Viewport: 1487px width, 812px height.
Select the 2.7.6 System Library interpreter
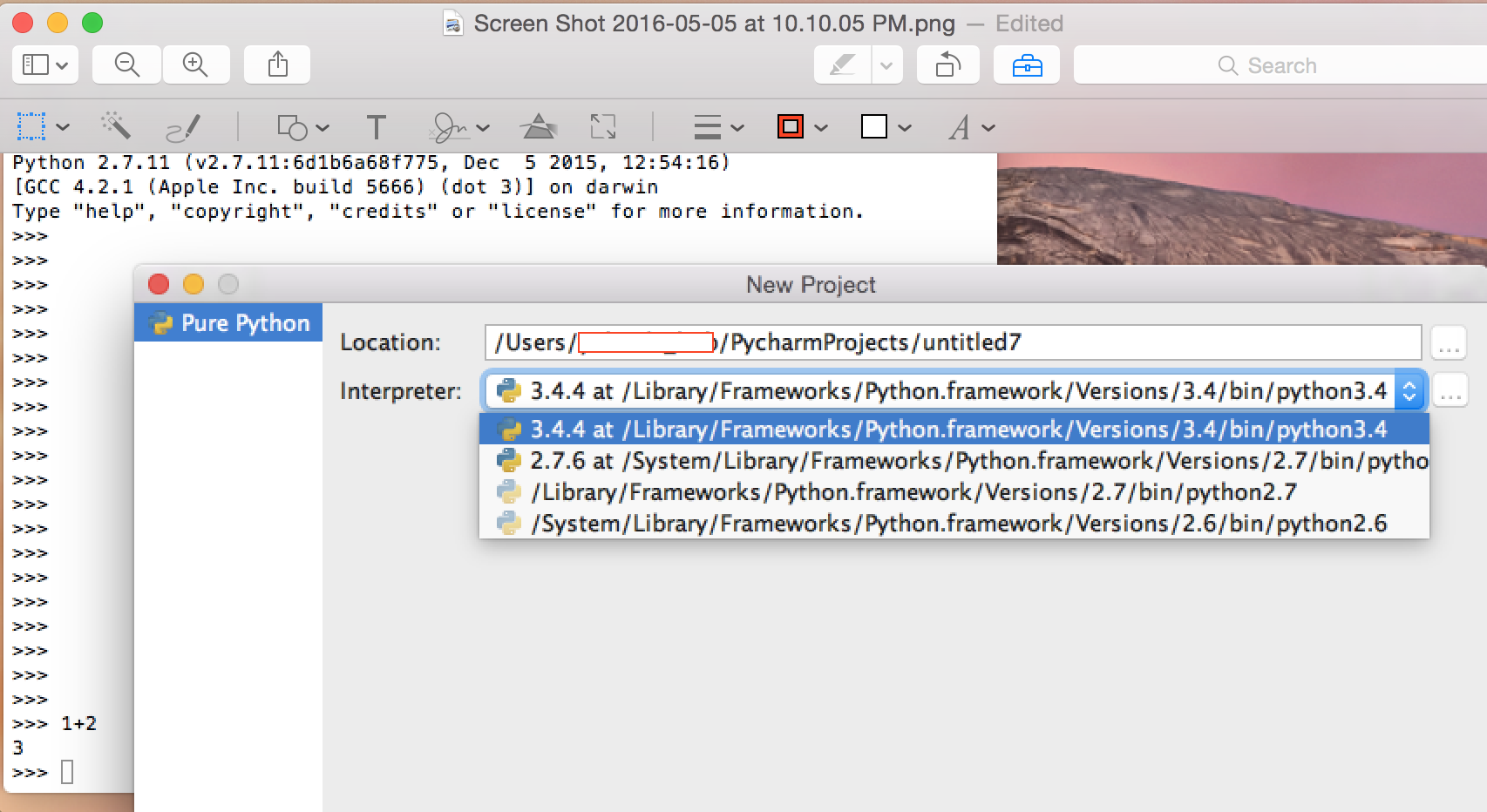click(x=954, y=461)
